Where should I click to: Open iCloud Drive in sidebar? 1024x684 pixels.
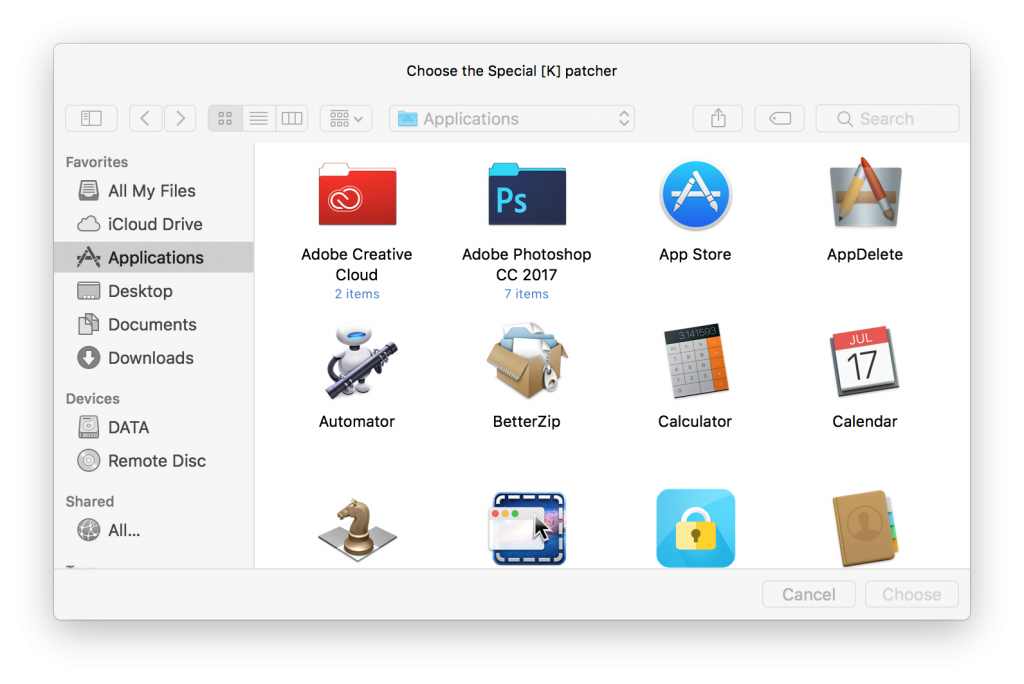(155, 224)
